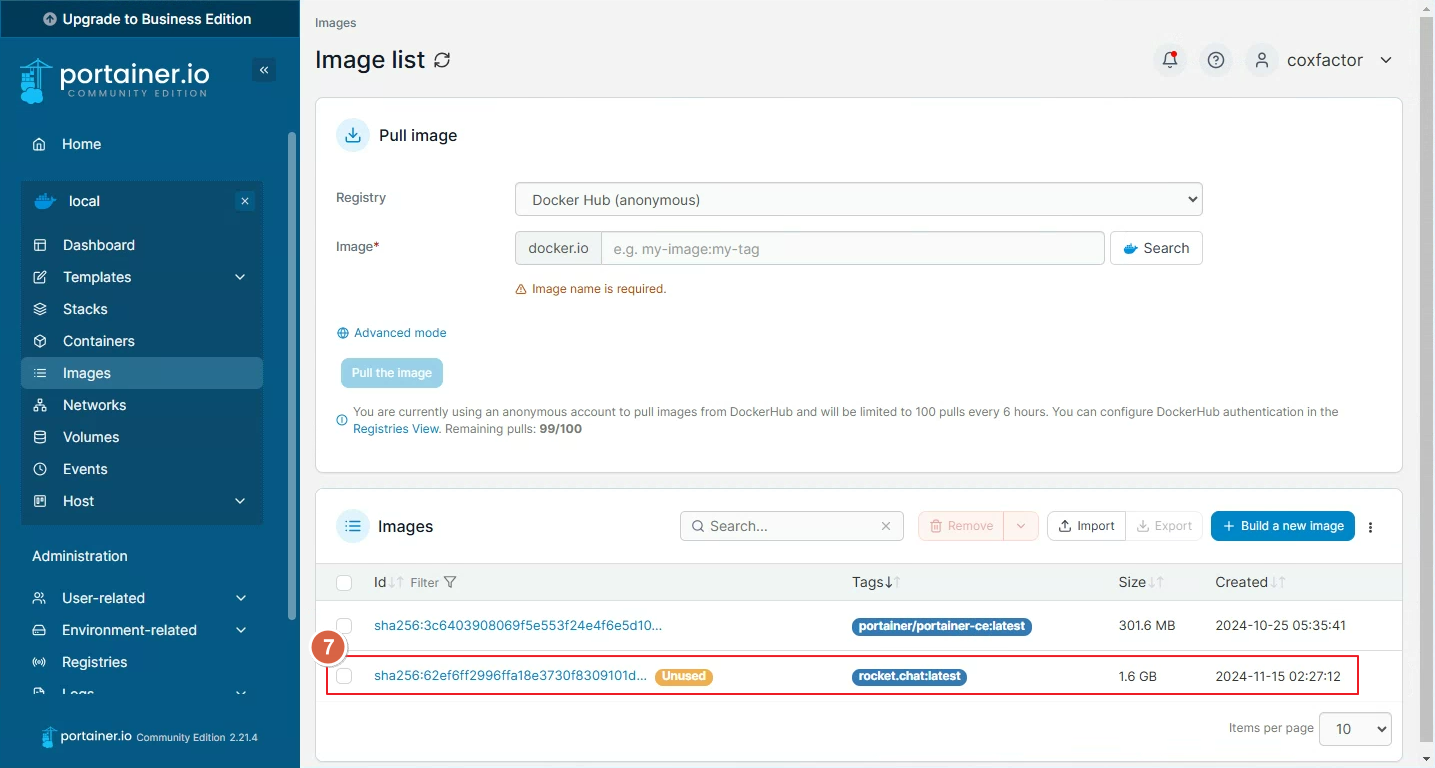Click Build a new image button

[1283, 526]
